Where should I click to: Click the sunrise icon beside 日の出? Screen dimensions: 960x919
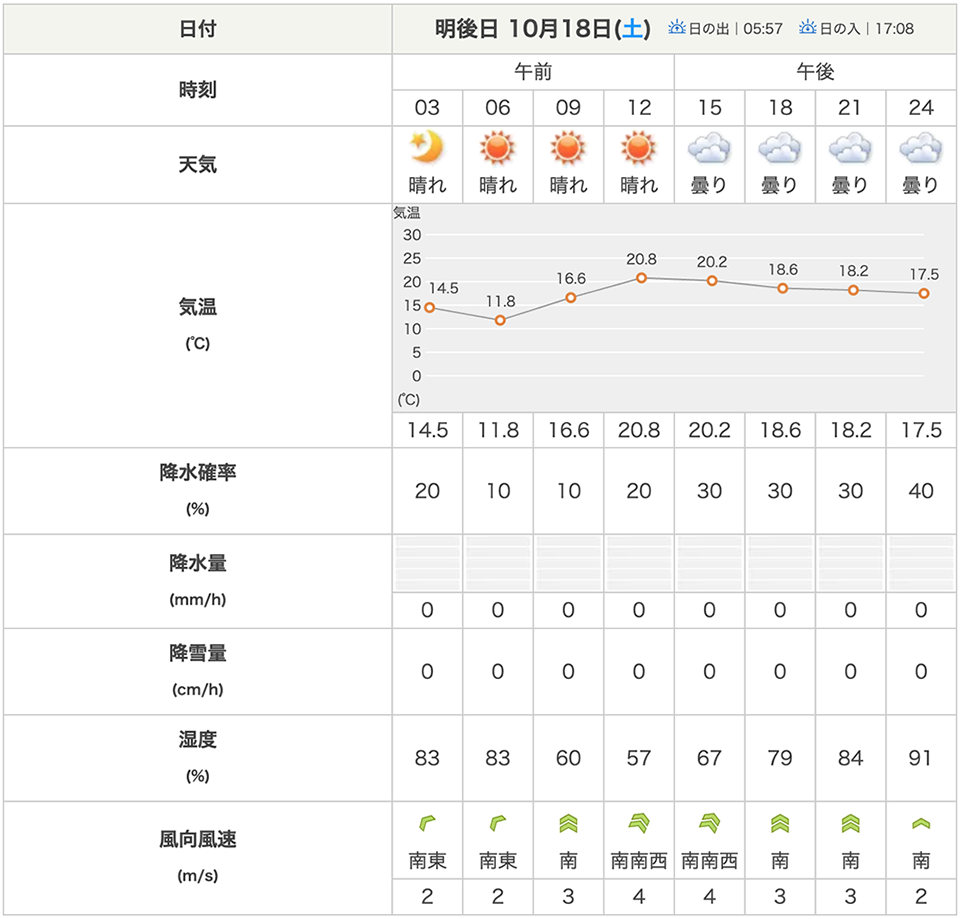[678, 28]
